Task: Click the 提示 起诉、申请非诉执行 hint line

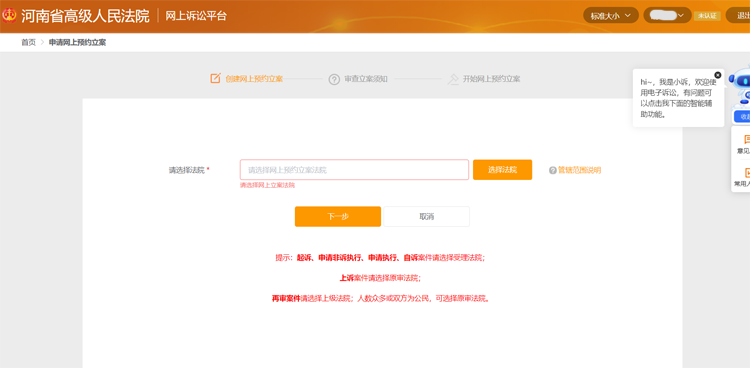Action: pyautogui.click(x=380, y=257)
